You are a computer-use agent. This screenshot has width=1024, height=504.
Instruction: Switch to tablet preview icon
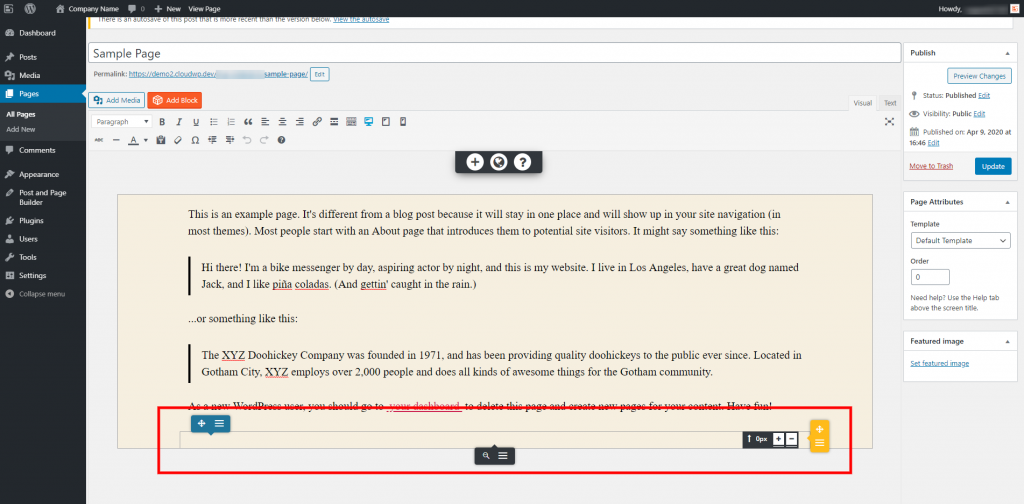(x=385, y=121)
